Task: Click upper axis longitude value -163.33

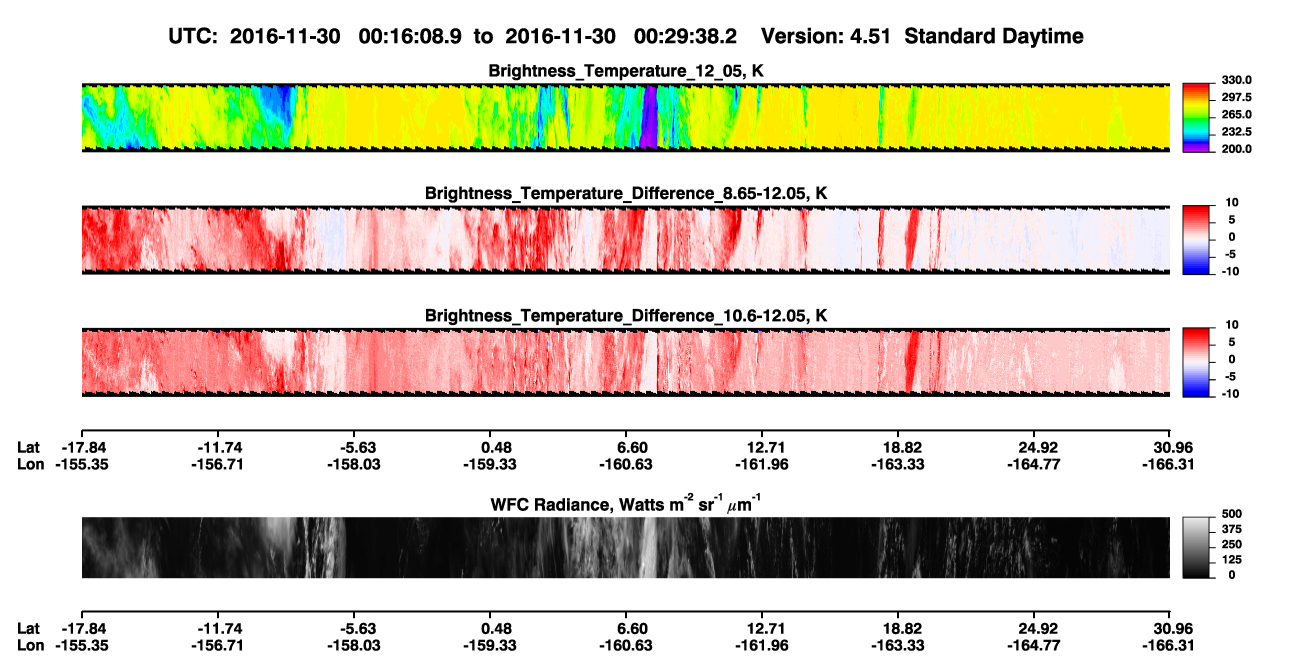Action: (898, 465)
